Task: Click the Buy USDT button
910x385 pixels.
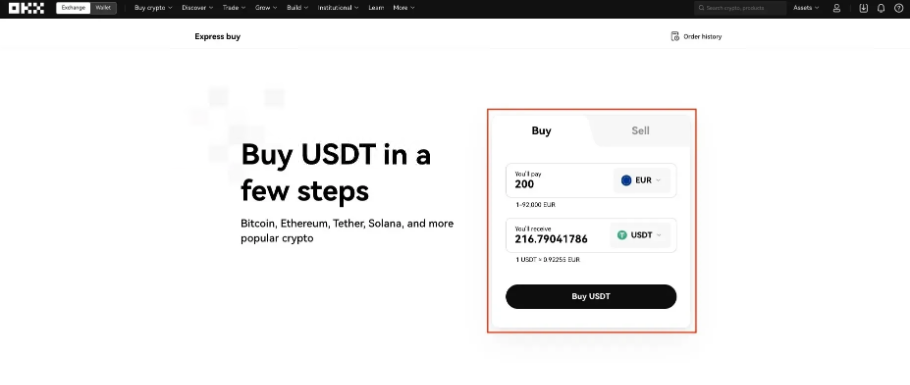Action: [591, 296]
